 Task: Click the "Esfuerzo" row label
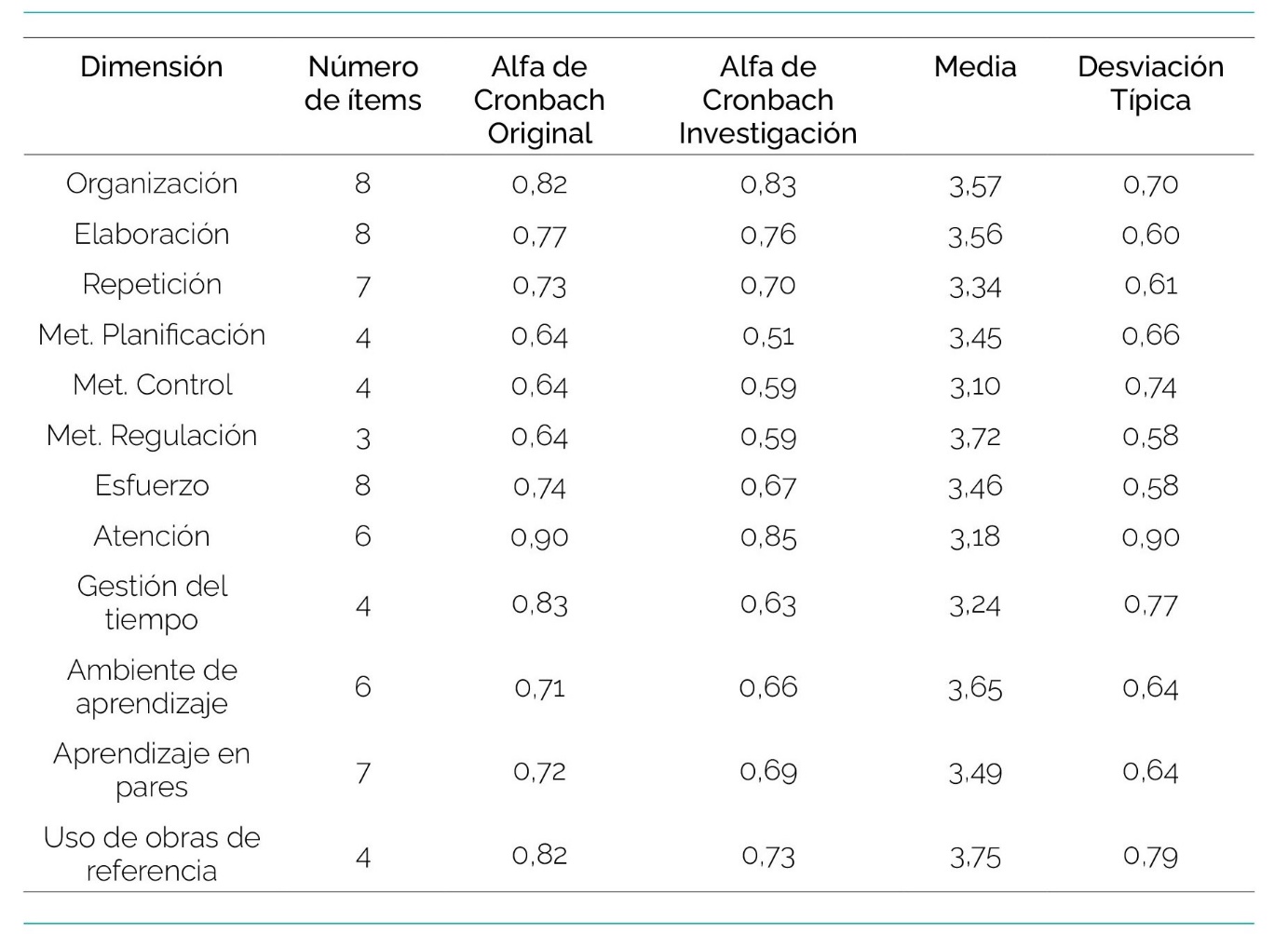click(152, 485)
